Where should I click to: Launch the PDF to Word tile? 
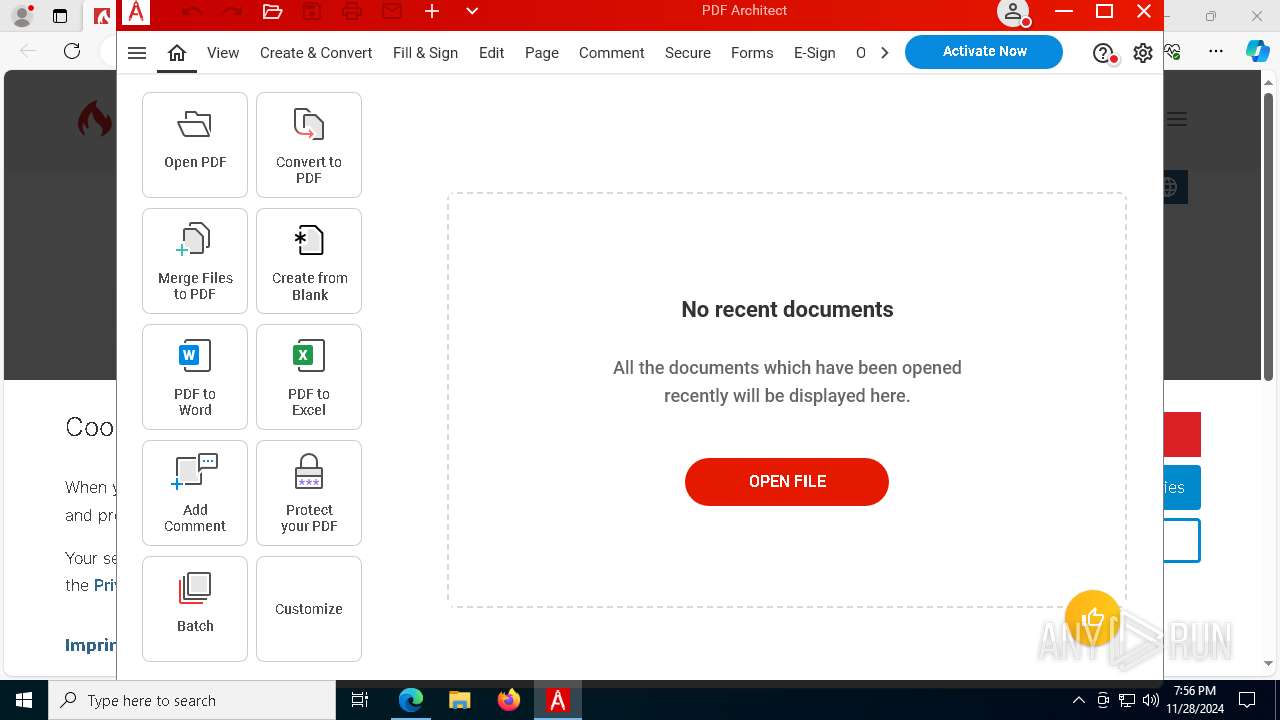click(x=195, y=377)
